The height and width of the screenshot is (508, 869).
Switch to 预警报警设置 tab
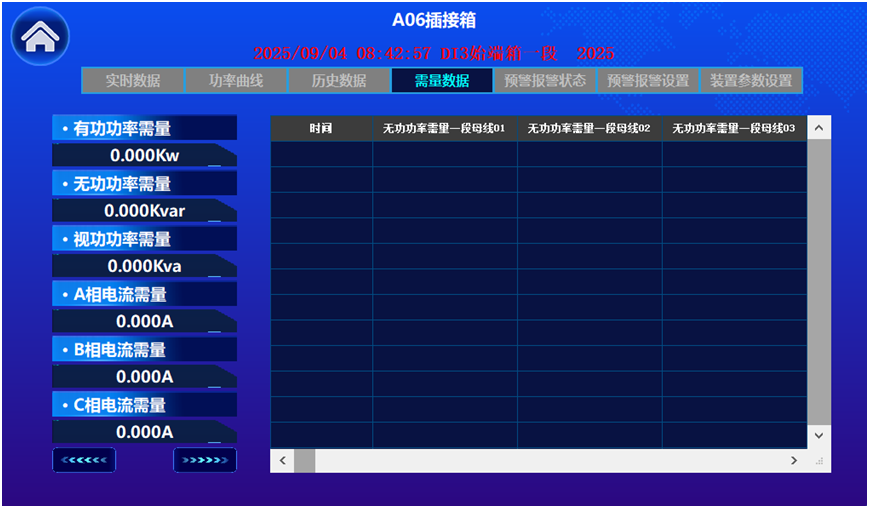point(648,80)
